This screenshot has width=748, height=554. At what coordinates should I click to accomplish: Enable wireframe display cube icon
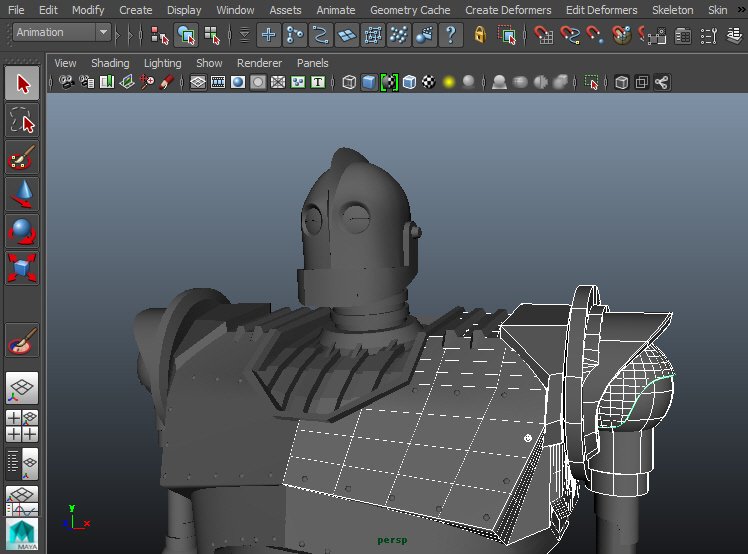click(x=349, y=82)
